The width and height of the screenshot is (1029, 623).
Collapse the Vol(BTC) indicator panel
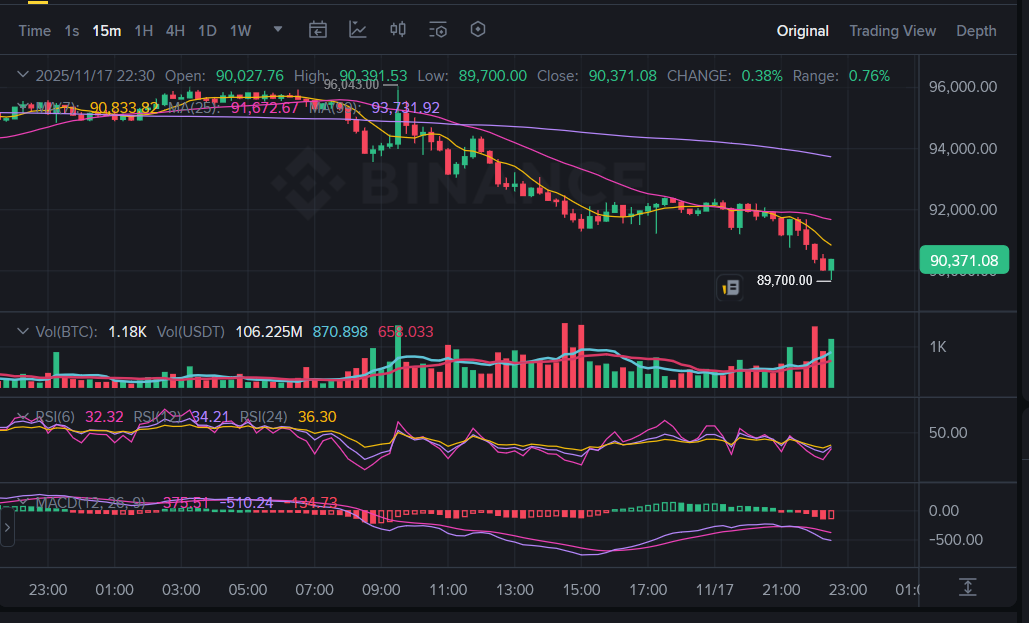click(x=22, y=332)
